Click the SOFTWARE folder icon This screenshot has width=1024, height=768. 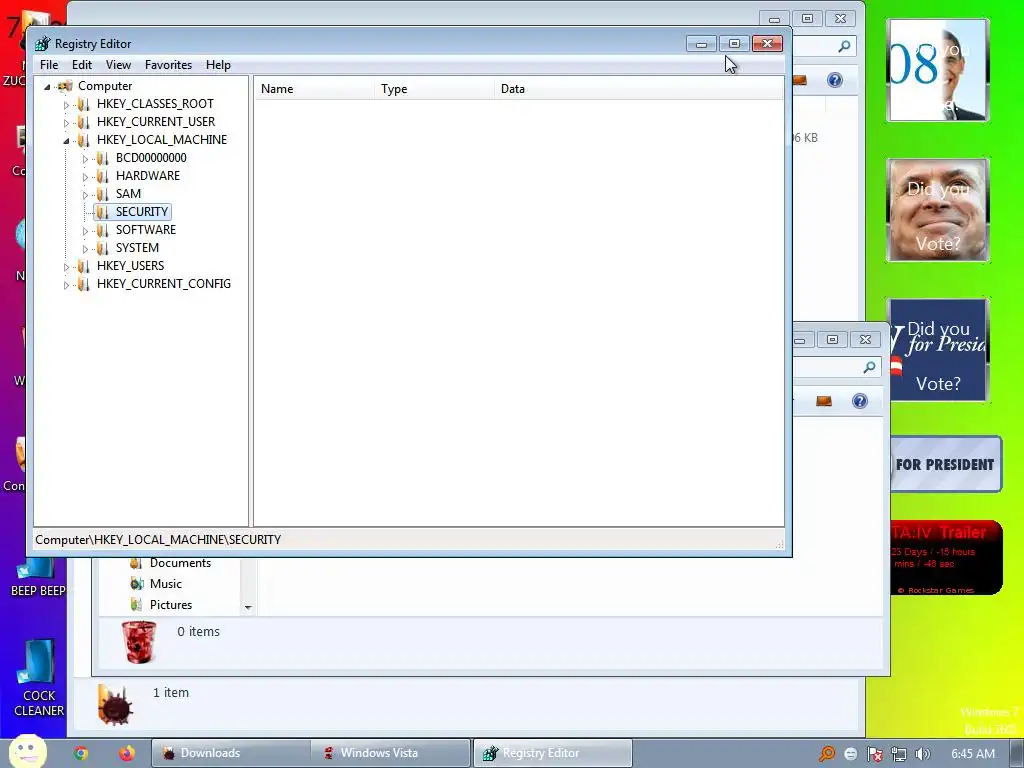(102, 230)
